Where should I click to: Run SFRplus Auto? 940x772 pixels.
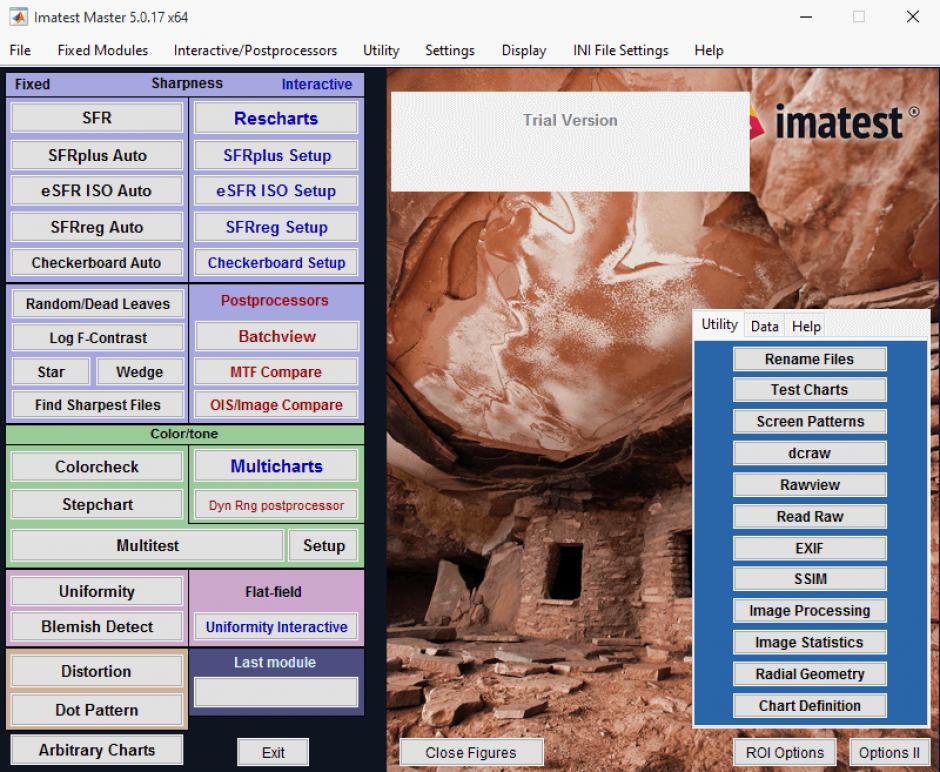pos(97,155)
